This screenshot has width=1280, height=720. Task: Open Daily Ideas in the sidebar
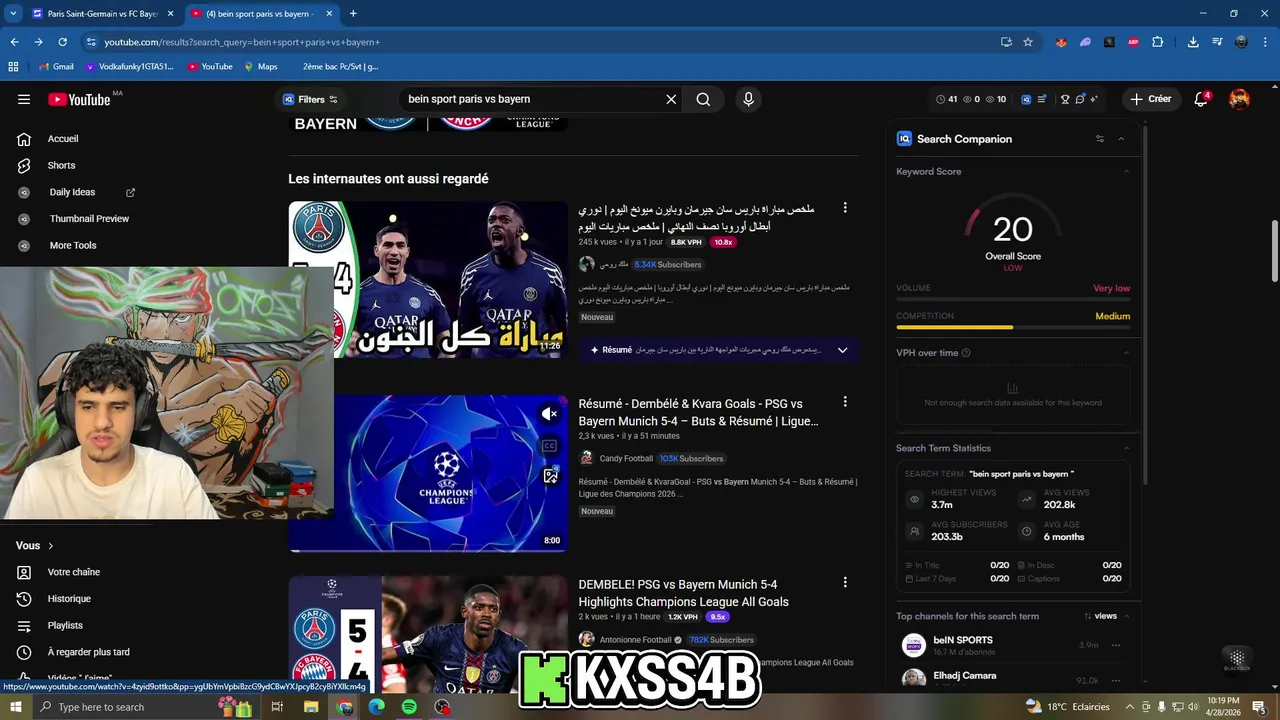[72, 192]
